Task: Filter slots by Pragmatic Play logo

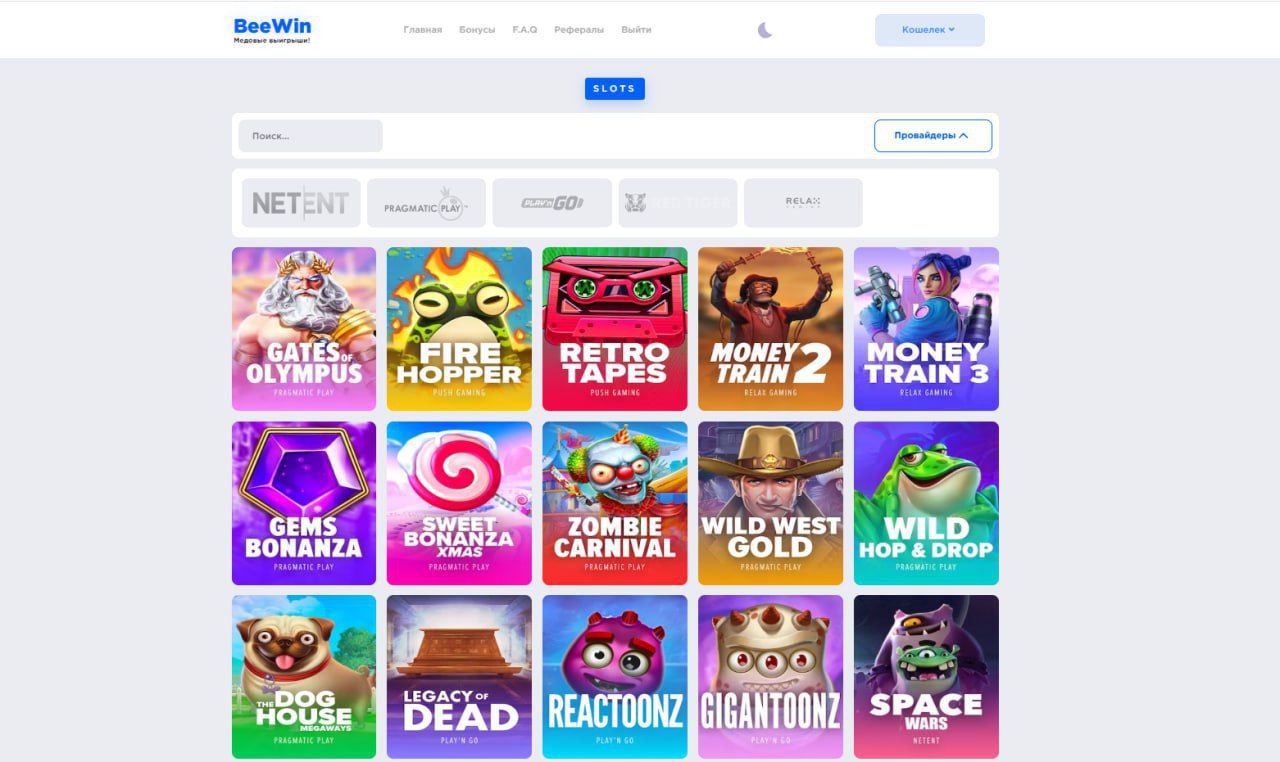Action: point(426,203)
